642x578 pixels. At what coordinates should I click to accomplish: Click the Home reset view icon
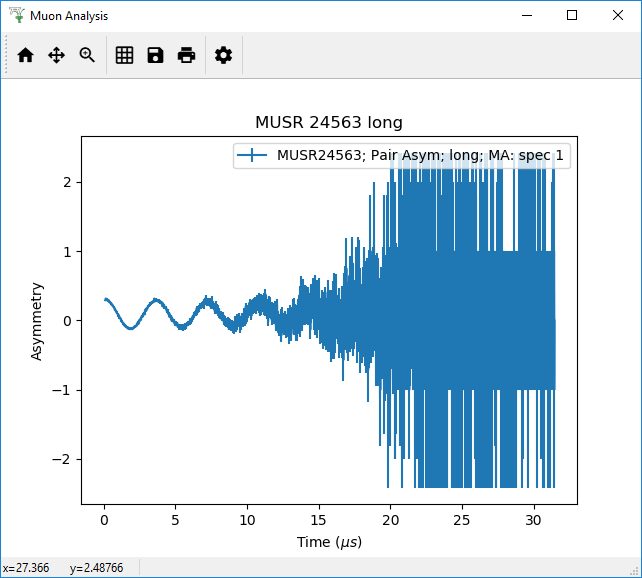[x=25, y=56]
